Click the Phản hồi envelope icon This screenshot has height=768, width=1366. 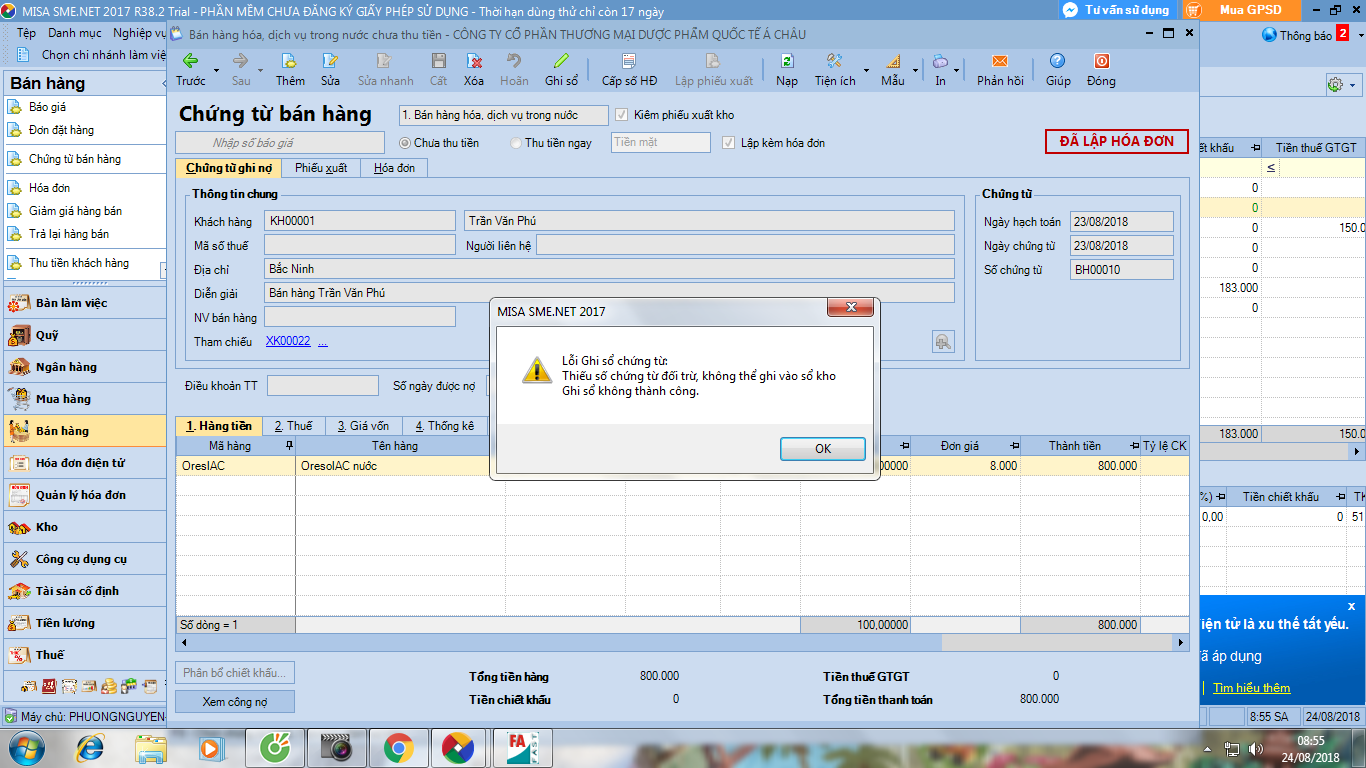[1000, 61]
